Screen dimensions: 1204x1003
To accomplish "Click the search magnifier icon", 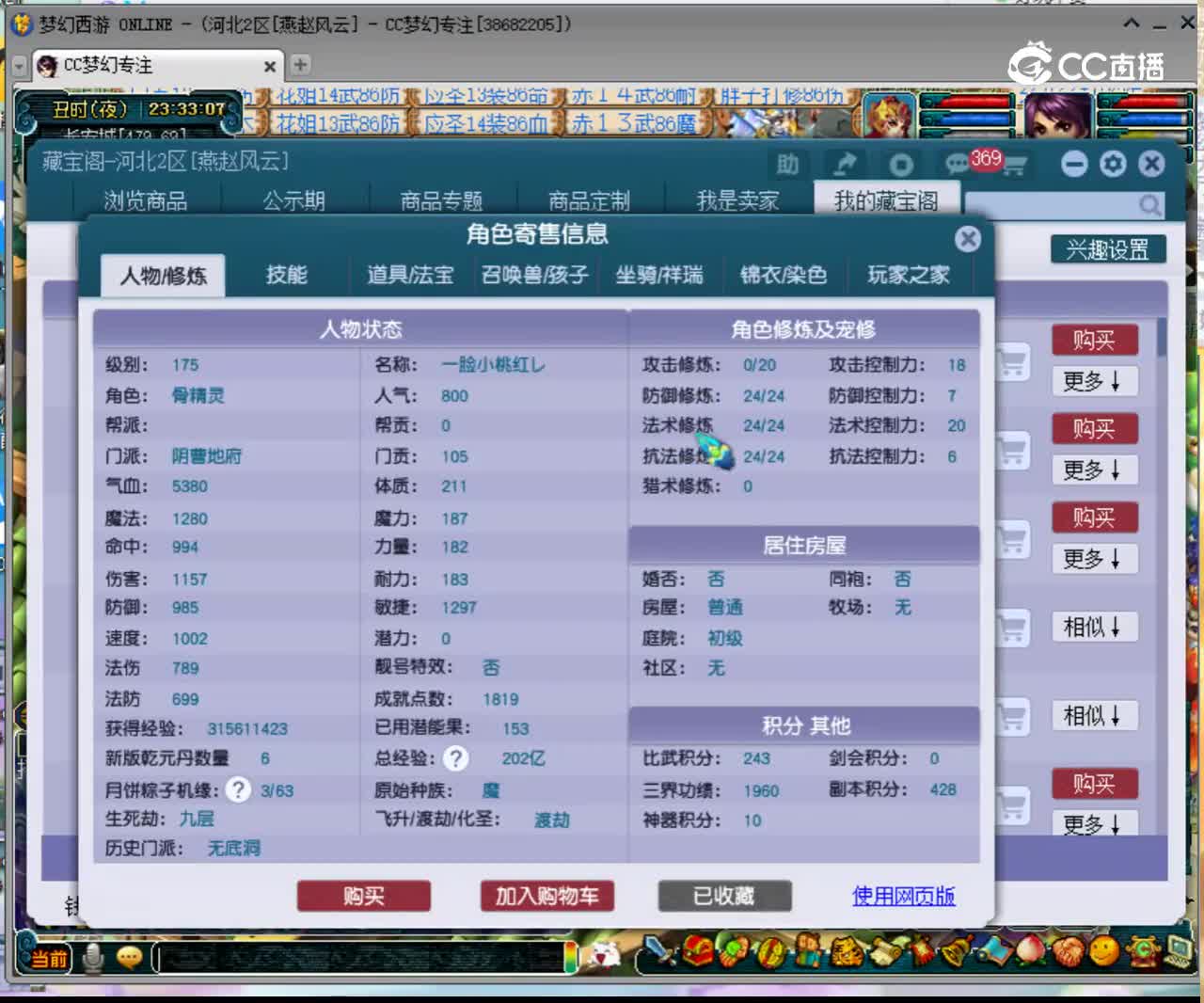I will click(1149, 204).
